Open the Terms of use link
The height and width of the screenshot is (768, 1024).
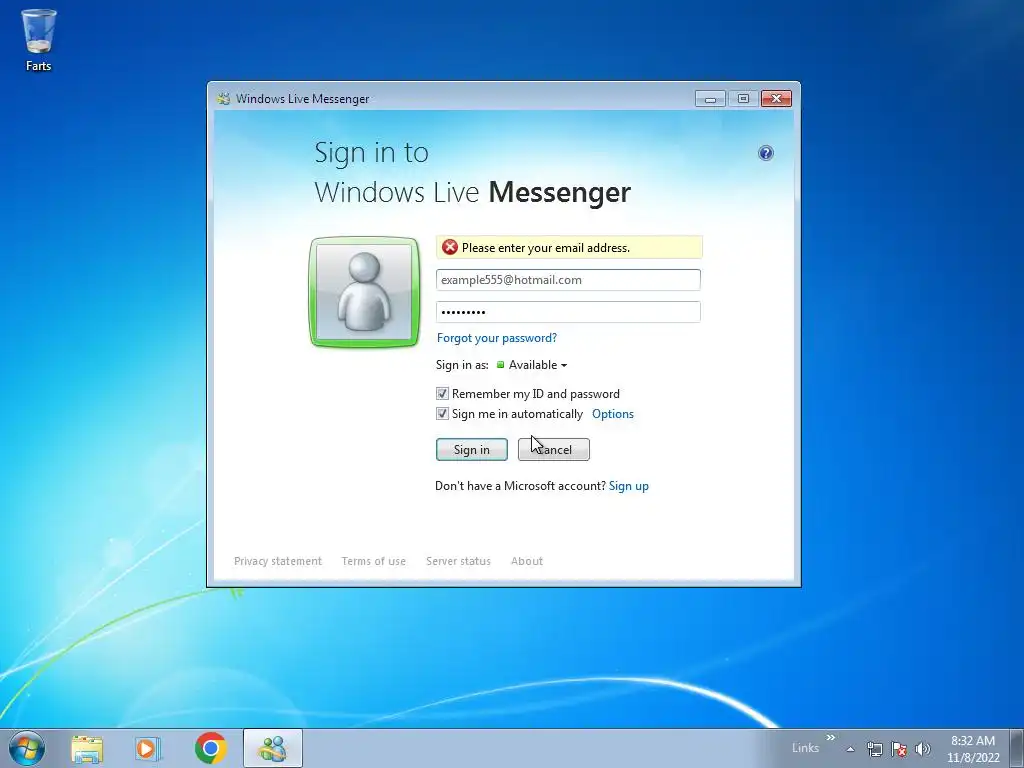point(374,561)
